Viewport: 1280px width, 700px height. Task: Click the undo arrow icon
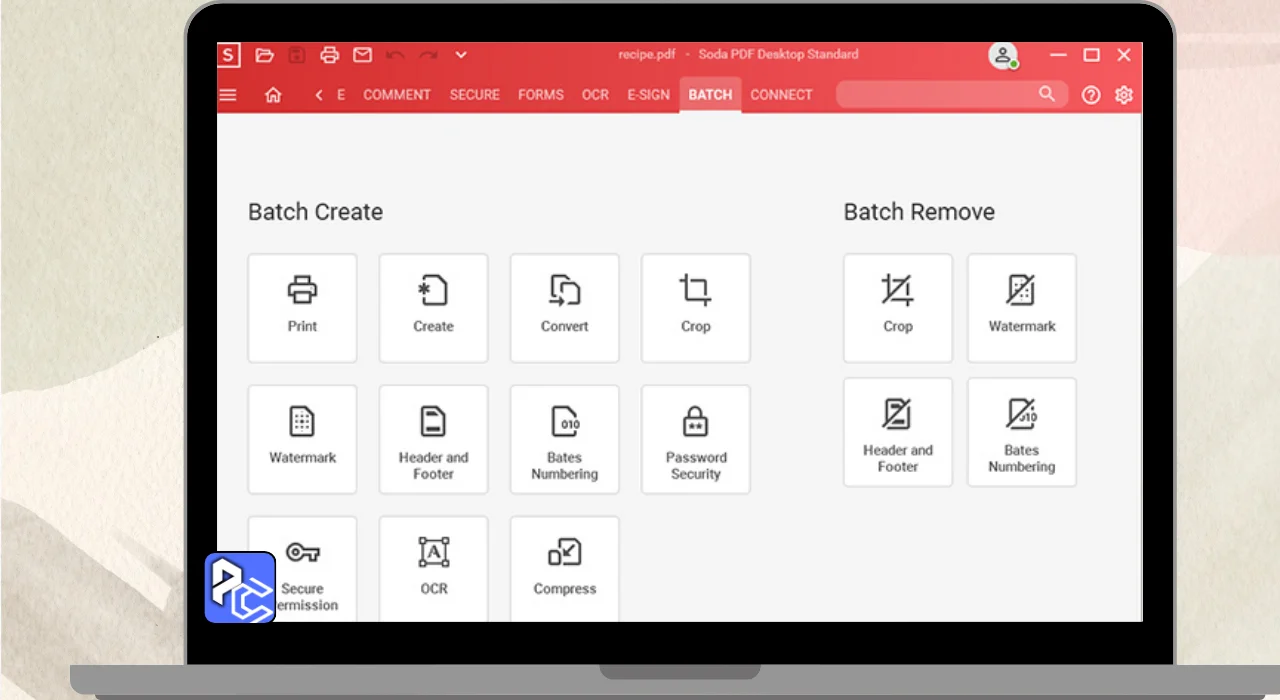[395, 55]
